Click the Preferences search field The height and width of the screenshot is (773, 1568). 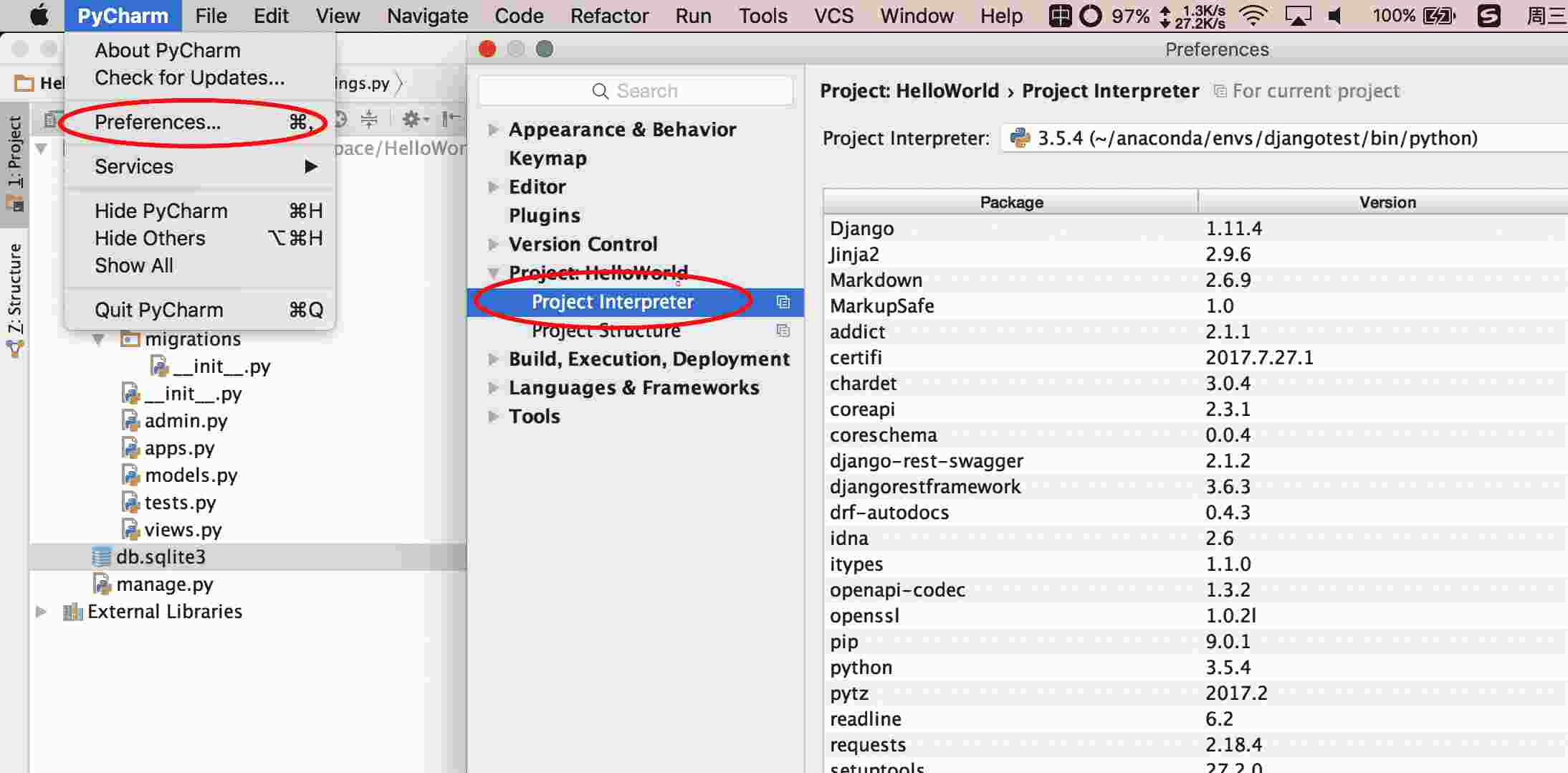[x=636, y=91]
